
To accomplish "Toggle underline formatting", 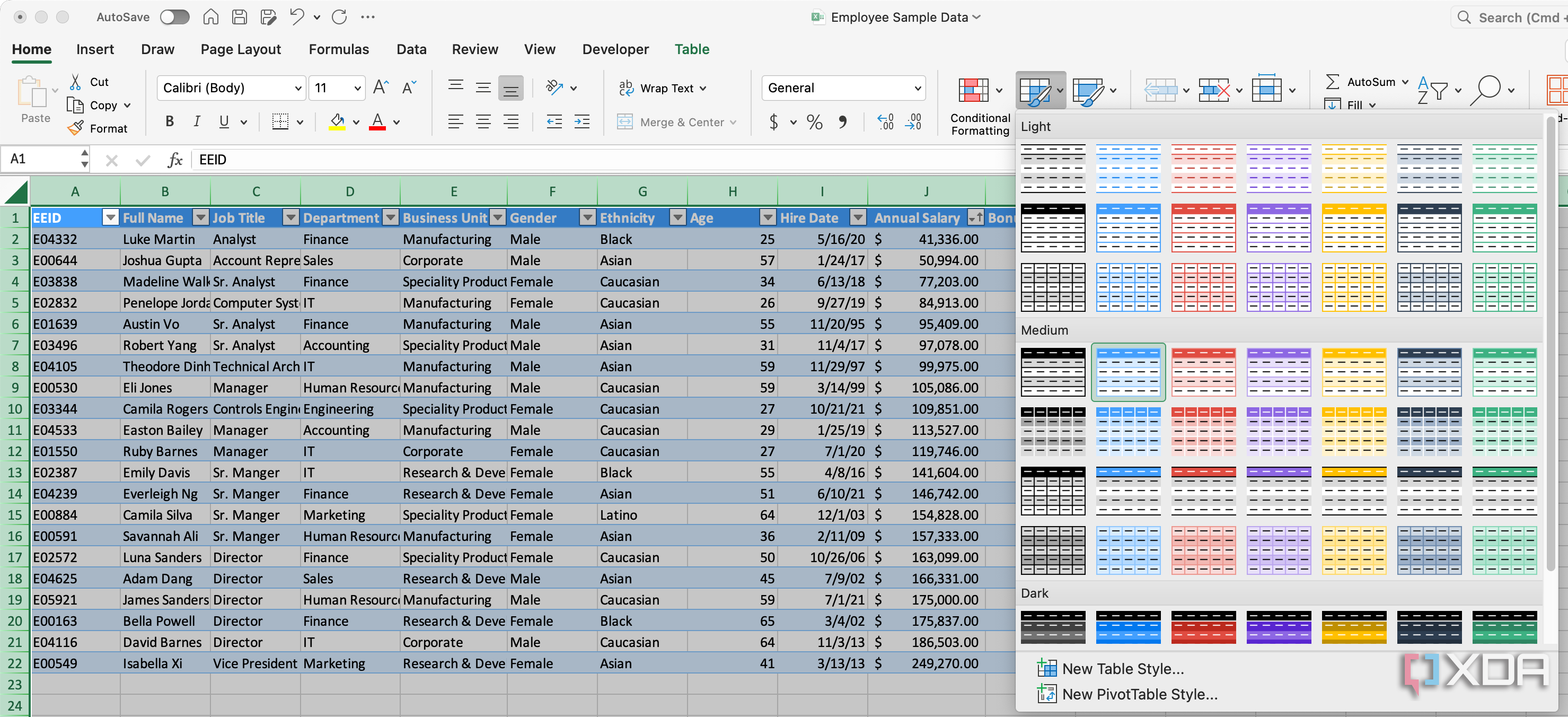I will click(224, 122).
